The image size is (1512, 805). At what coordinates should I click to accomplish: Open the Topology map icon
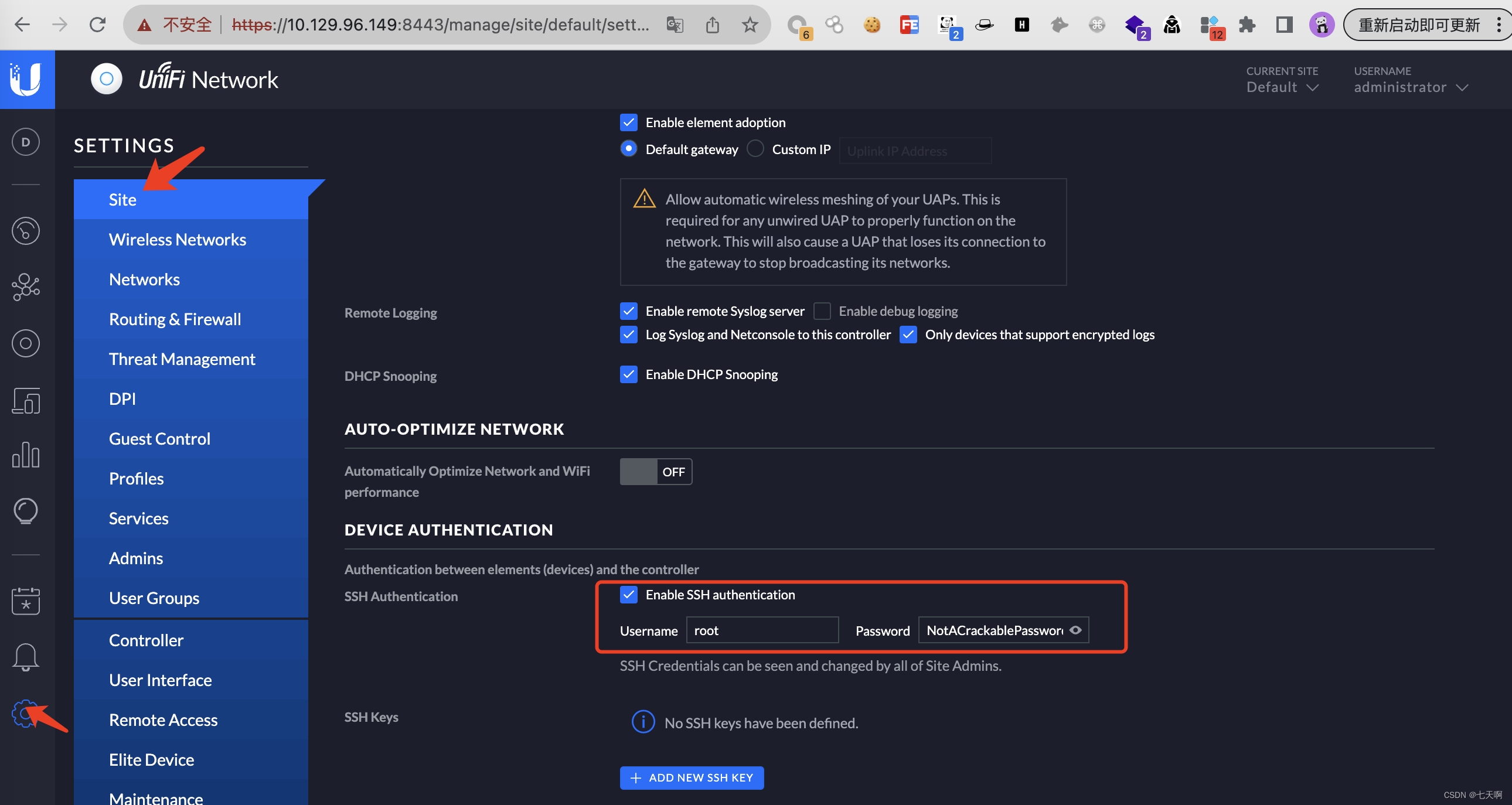coord(26,287)
